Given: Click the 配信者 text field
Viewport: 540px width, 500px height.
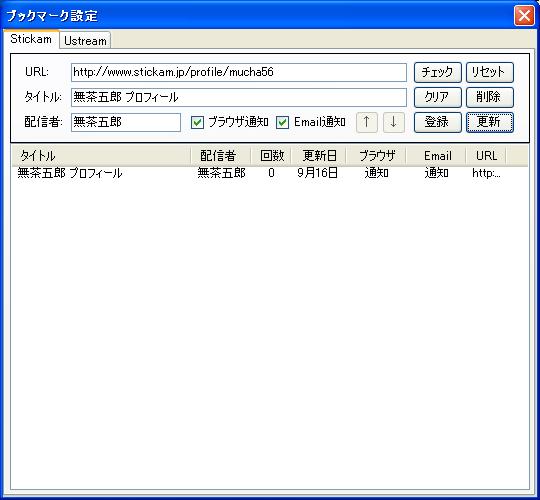Looking at the screenshot, I should [126, 122].
